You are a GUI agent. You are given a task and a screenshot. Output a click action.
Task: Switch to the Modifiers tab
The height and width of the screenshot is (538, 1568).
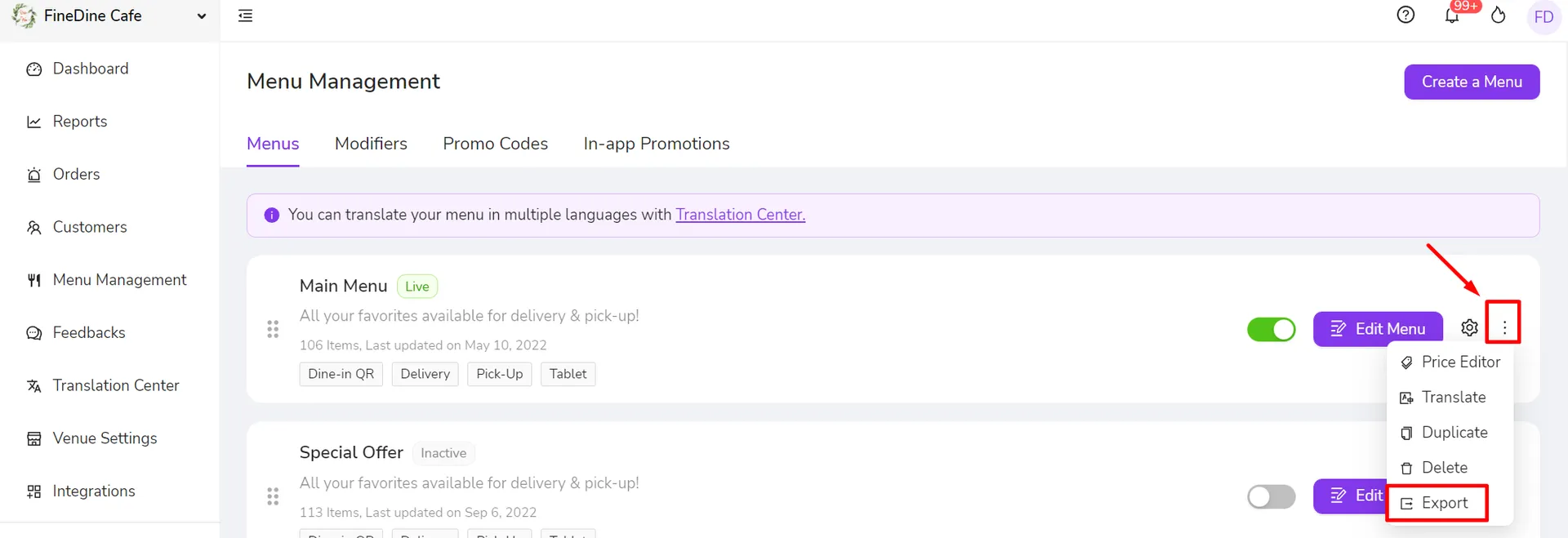click(371, 144)
